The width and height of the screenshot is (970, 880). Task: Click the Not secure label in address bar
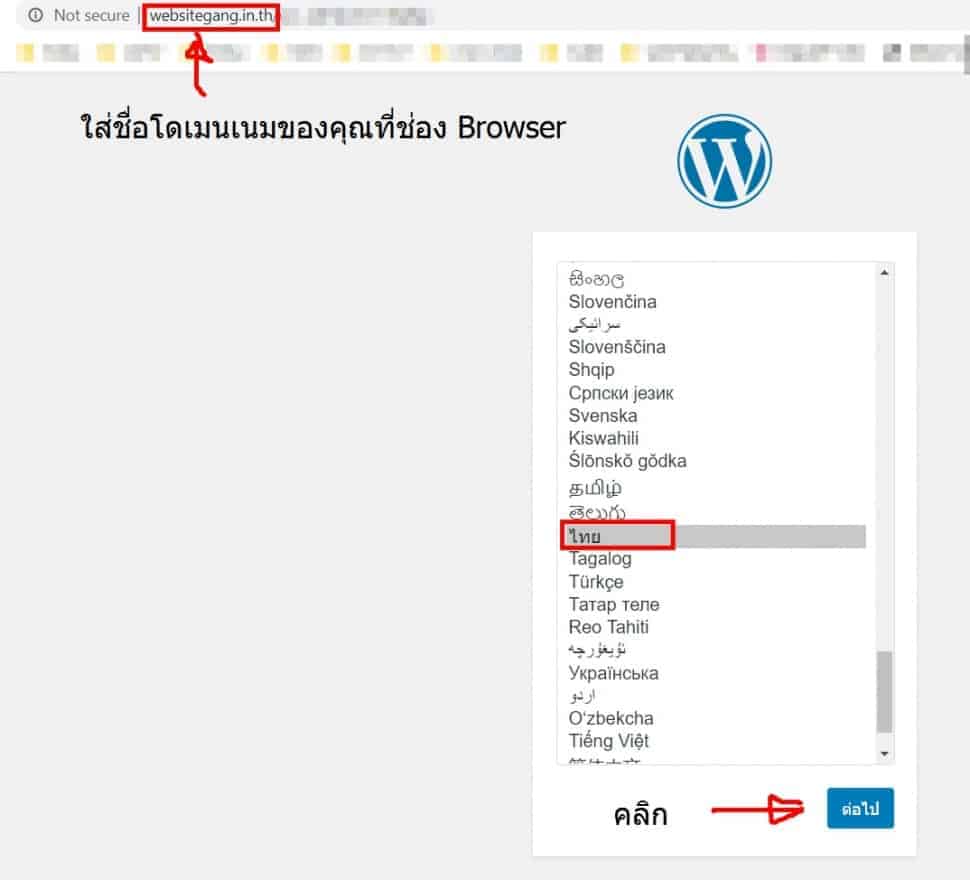coord(92,15)
